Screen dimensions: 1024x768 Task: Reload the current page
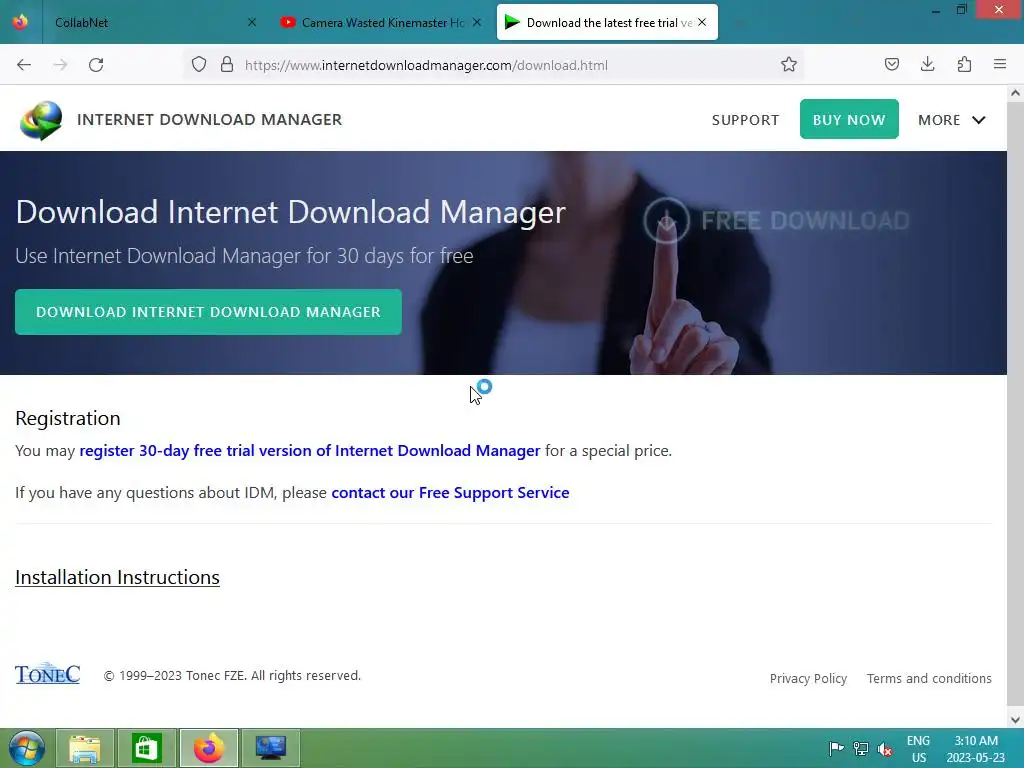[x=96, y=65]
